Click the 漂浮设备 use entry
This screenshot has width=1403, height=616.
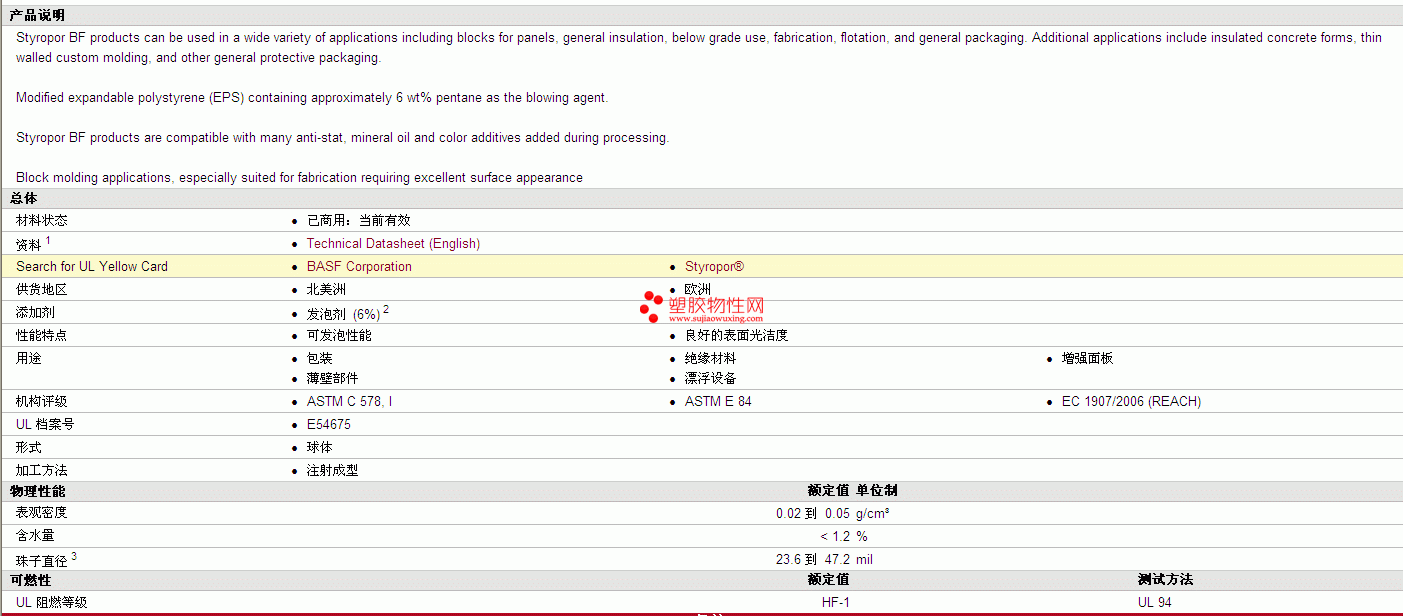pos(711,378)
